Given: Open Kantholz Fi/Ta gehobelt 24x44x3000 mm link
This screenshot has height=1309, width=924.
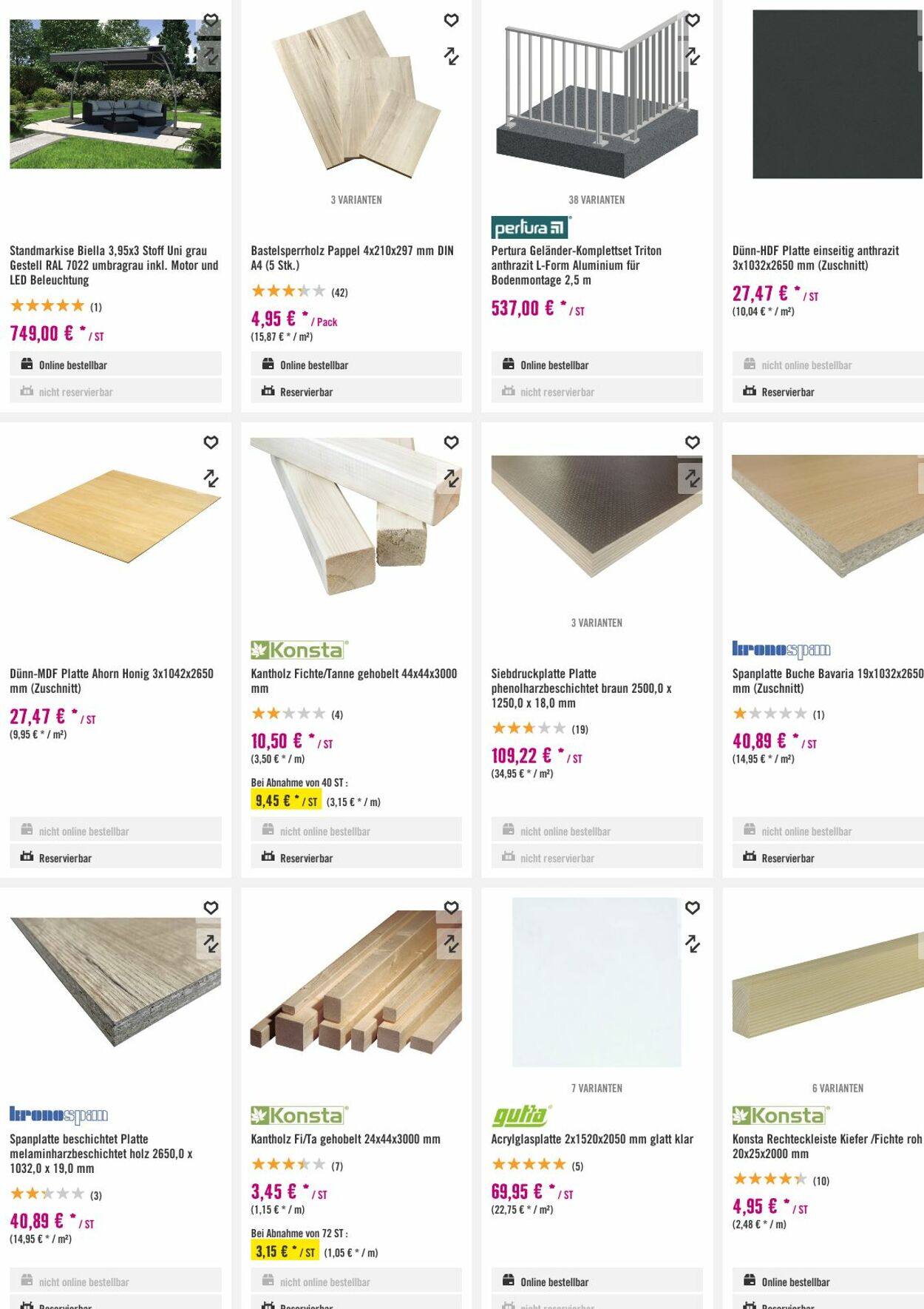Looking at the screenshot, I should (345, 1139).
